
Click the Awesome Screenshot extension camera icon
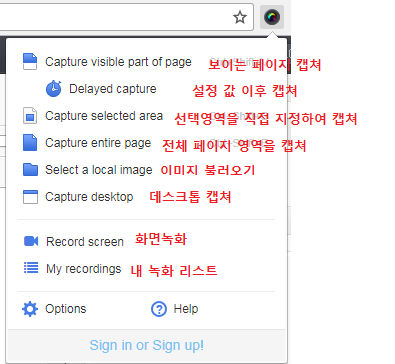pyautogui.click(x=272, y=17)
